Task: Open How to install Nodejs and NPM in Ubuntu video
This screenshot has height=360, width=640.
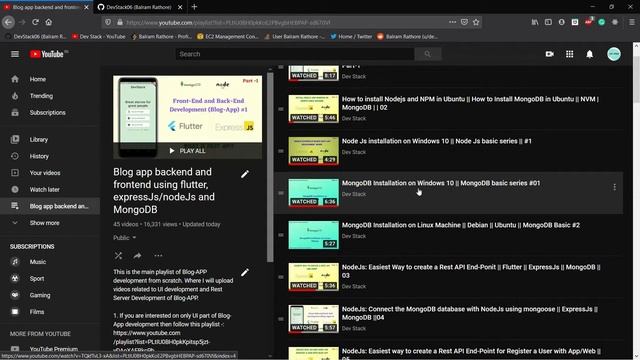Action: [x=470, y=103]
